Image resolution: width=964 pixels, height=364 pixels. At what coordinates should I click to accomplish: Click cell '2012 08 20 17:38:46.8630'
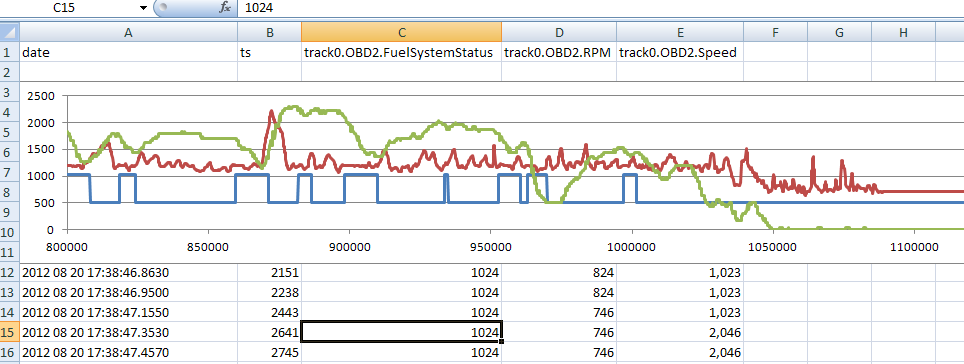[x=128, y=273]
